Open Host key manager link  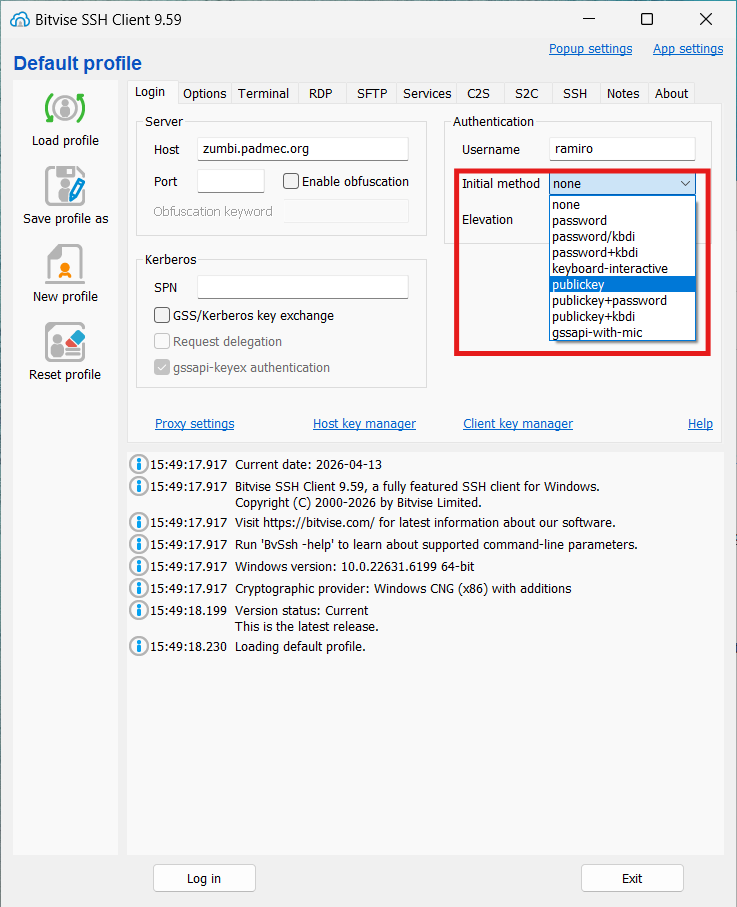(364, 423)
